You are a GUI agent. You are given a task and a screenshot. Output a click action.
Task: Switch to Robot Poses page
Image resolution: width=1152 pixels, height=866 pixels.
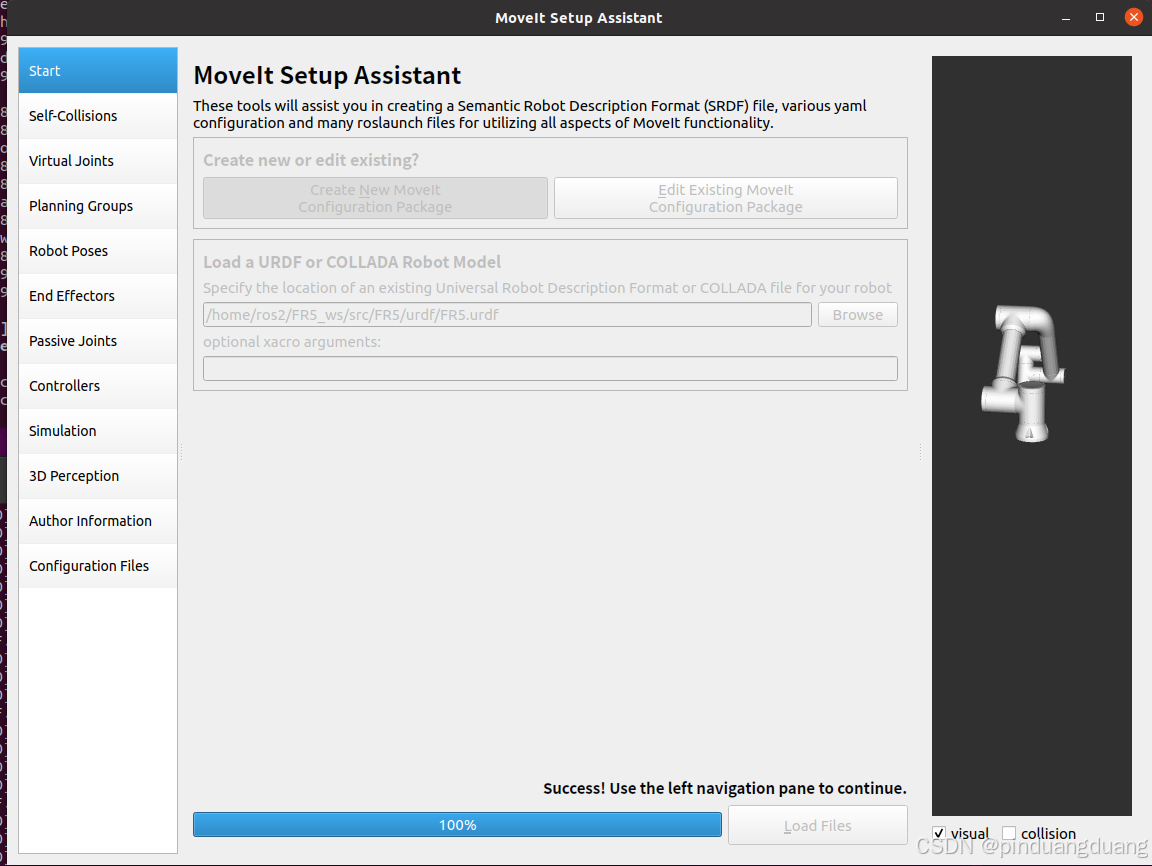(x=98, y=251)
